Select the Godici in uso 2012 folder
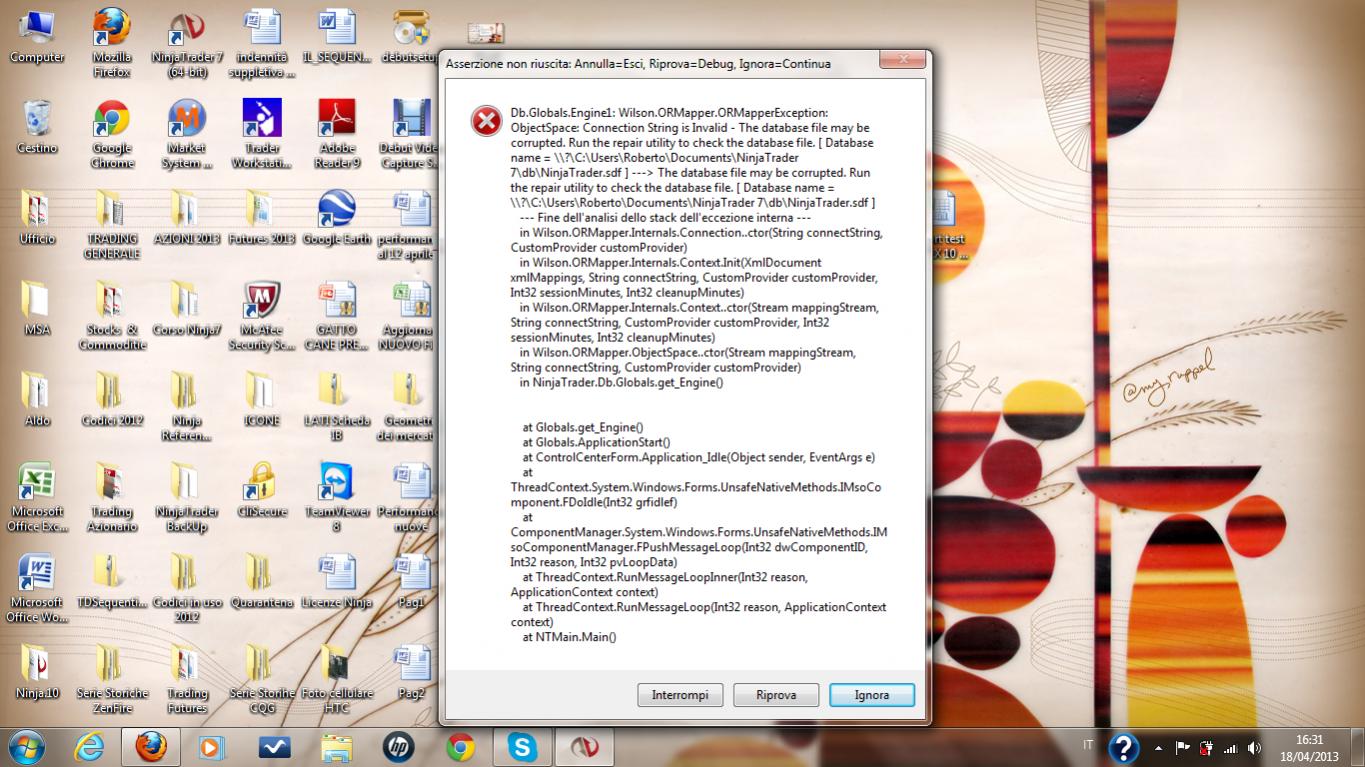This screenshot has width=1365, height=767. click(187, 588)
